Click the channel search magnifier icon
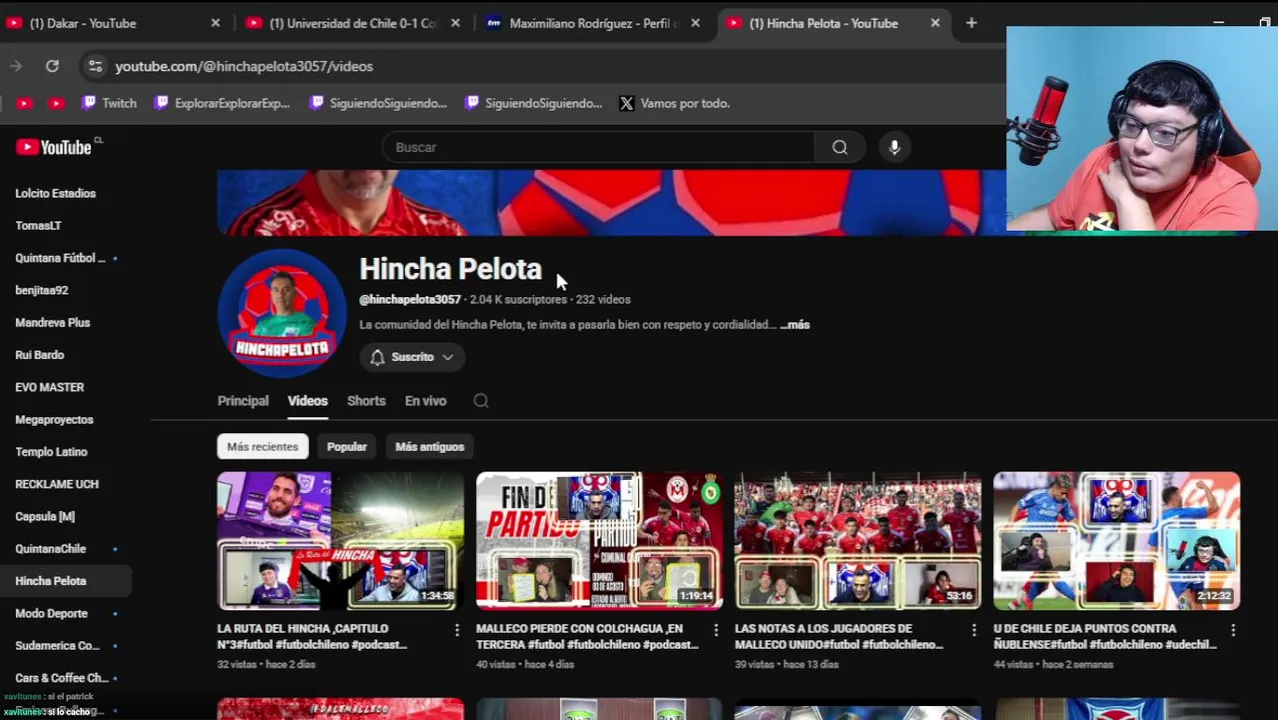The image size is (1278, 720). 481,401
